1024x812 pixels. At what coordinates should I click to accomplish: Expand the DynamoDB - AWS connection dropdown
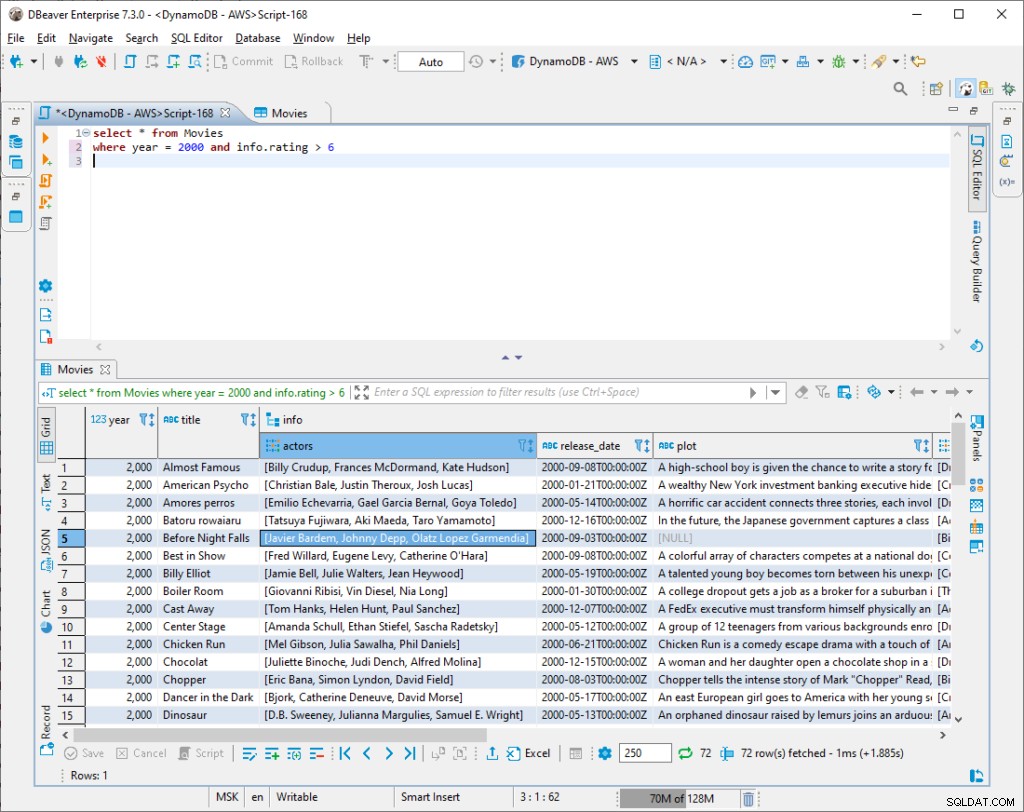click(x=634, y=61)
